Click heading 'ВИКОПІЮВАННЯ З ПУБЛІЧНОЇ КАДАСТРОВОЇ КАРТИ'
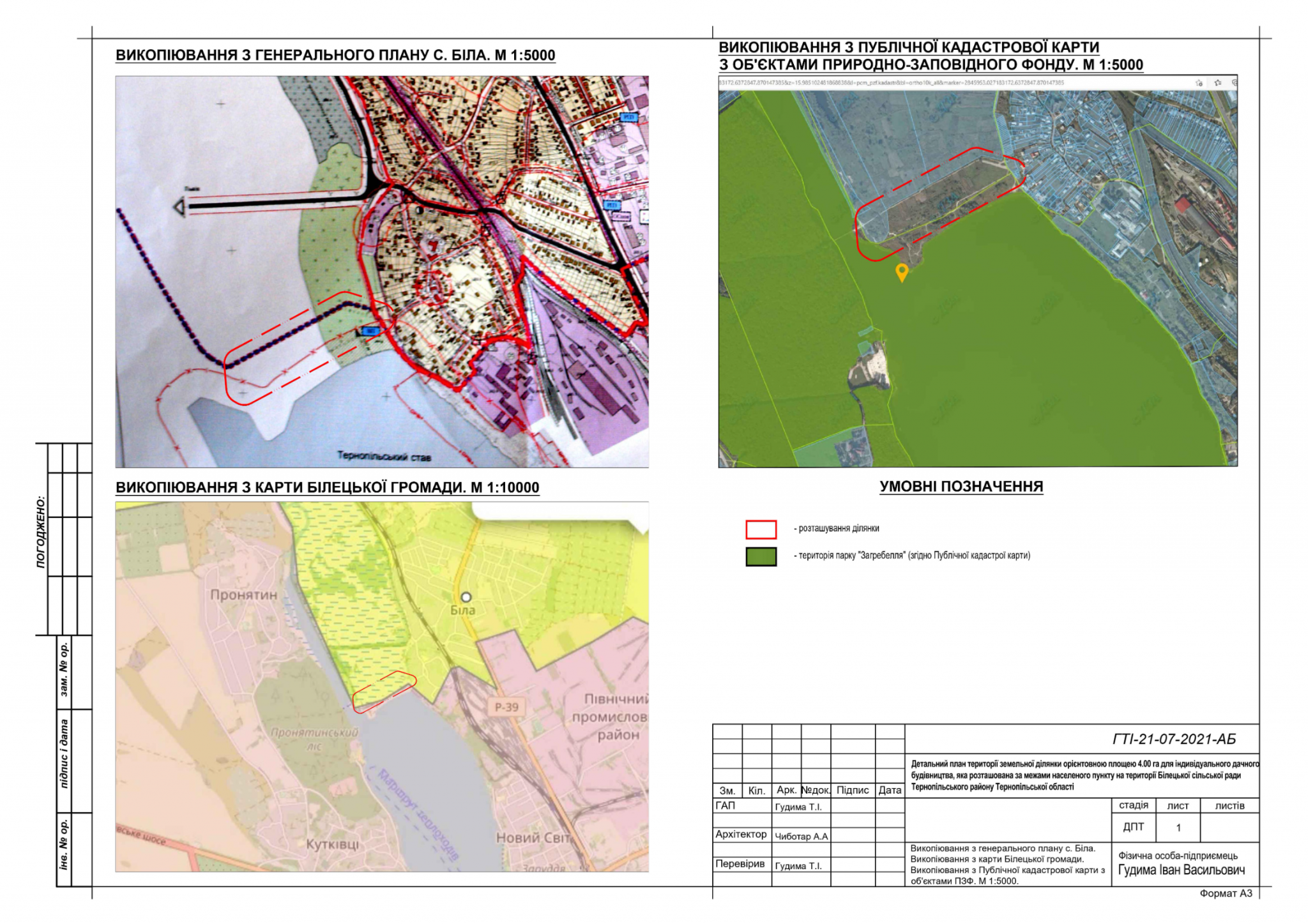 coord(909,47)
